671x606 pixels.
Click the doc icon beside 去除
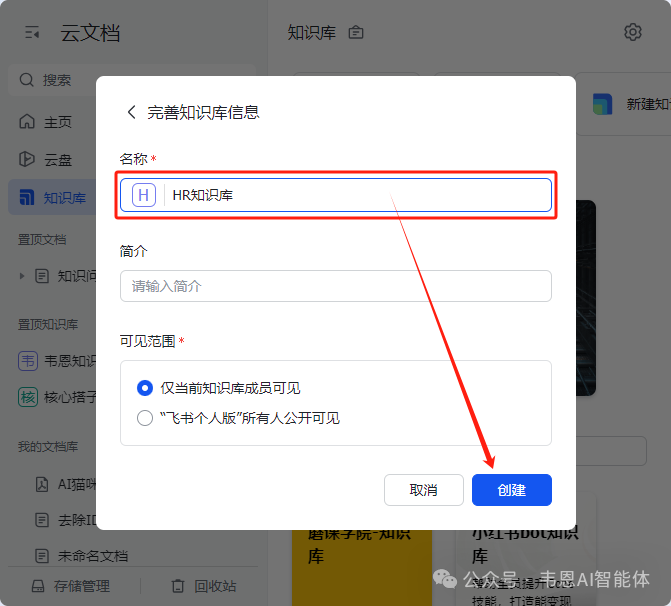[x=42, y=520]
